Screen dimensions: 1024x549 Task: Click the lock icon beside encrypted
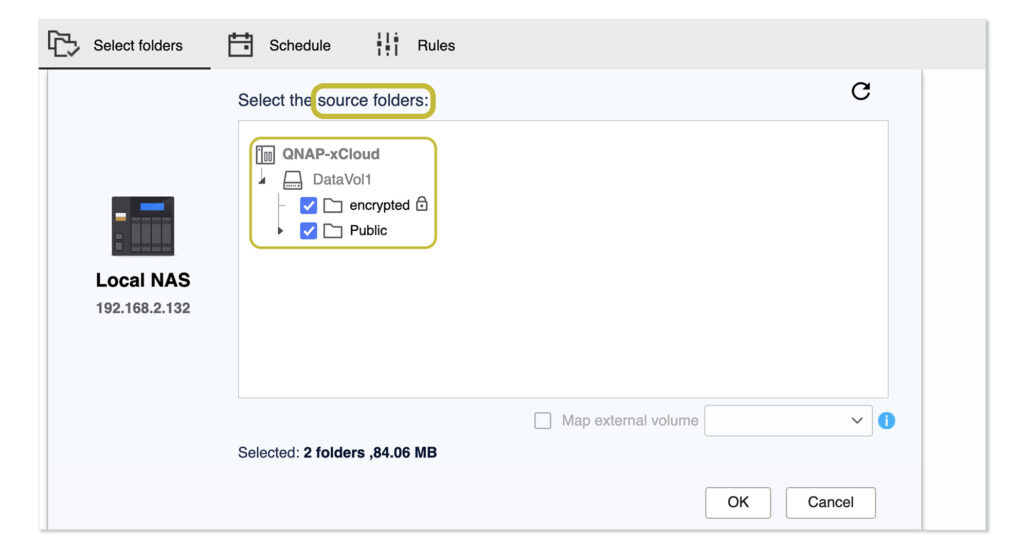[x=422, y=204]
